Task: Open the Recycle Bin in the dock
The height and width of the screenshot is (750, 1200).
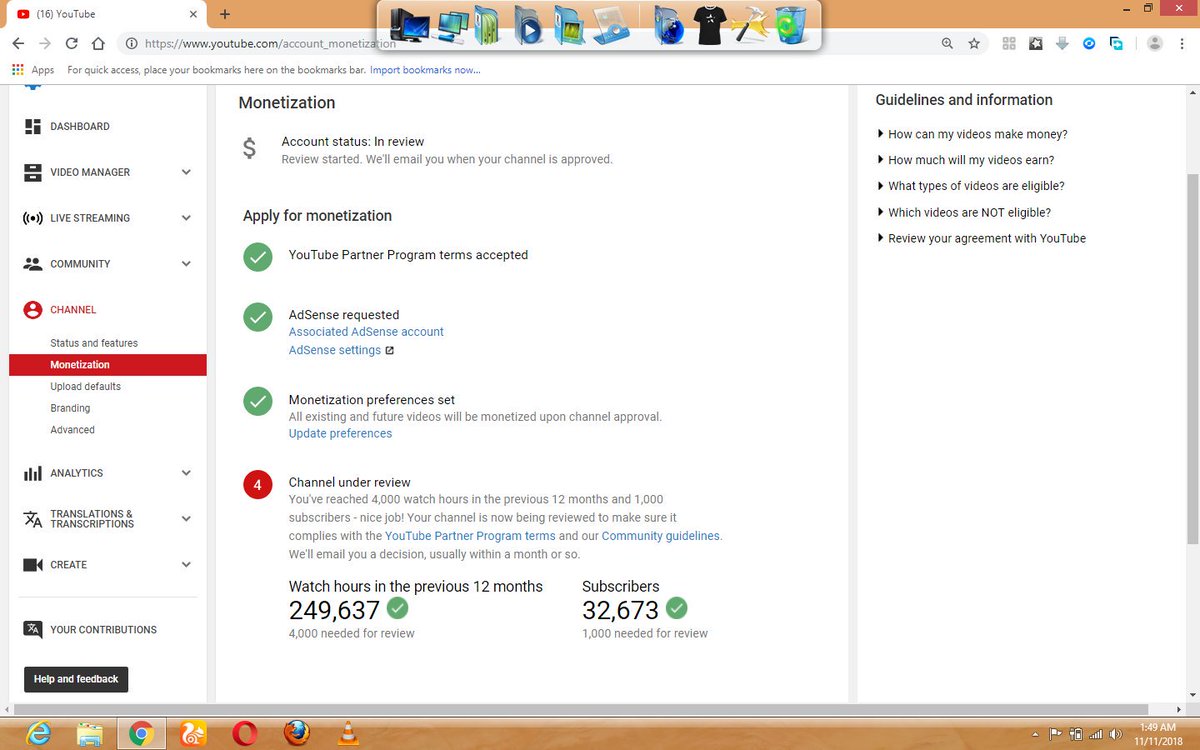Action: [x=790, y=24]
